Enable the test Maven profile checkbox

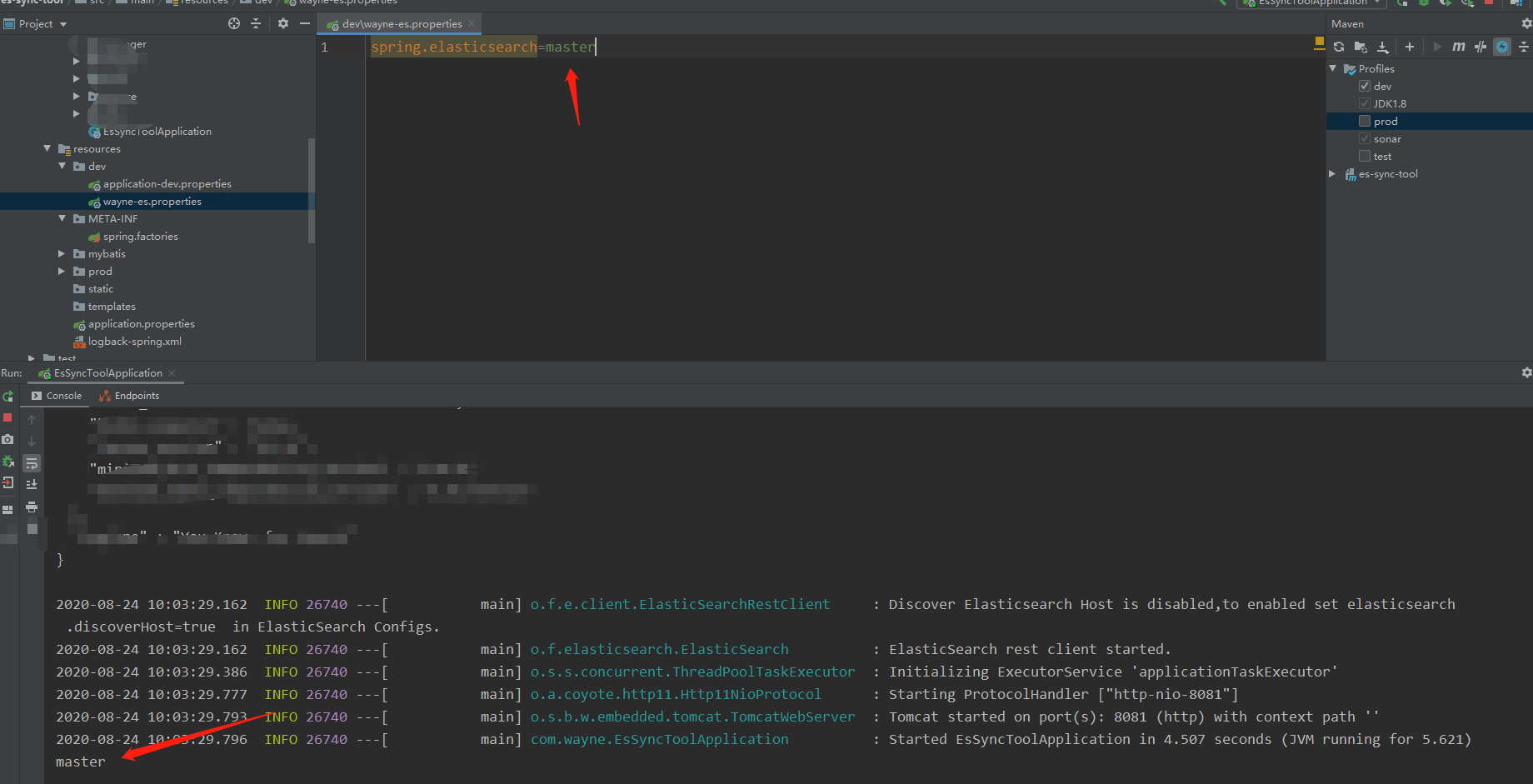pyautogui.click(x=1364, y=156)
